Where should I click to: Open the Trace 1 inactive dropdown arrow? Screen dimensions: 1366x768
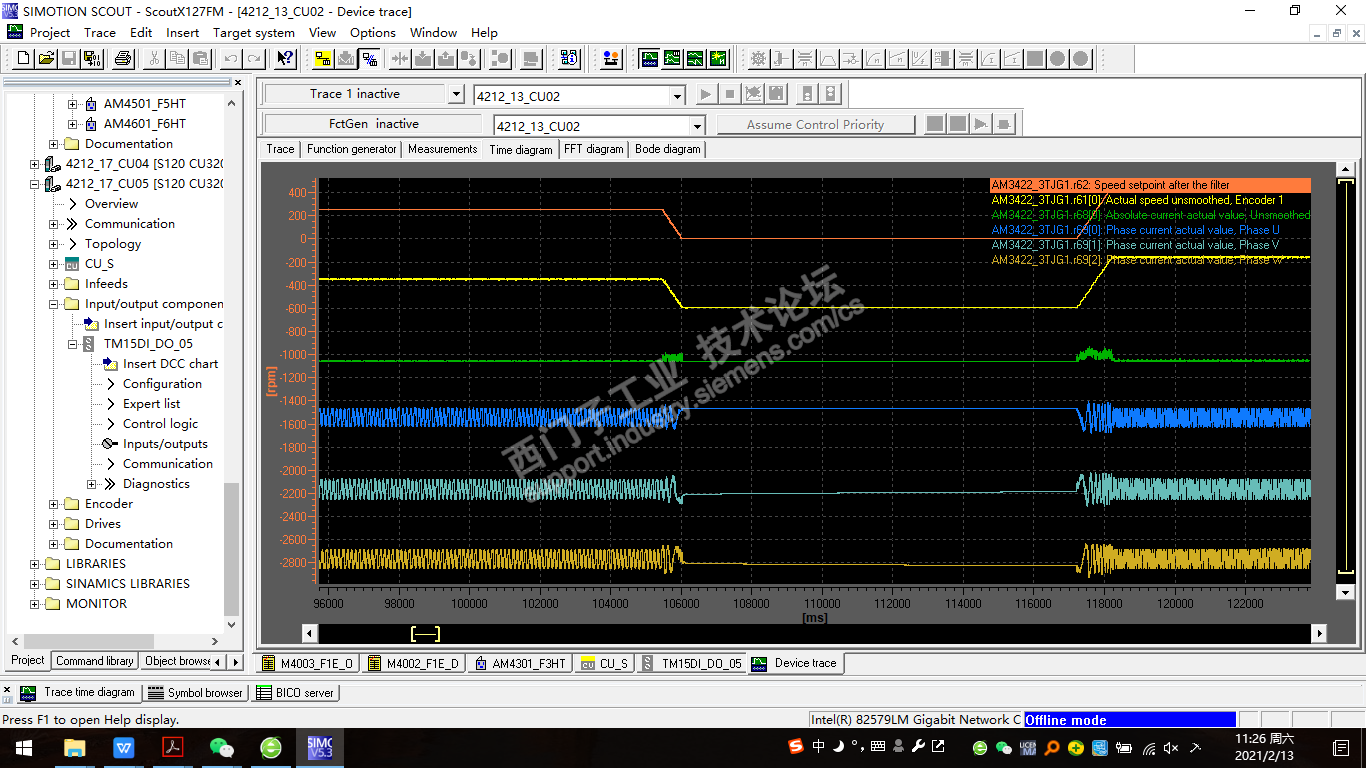pyautogui.click(x=456, y=94)
